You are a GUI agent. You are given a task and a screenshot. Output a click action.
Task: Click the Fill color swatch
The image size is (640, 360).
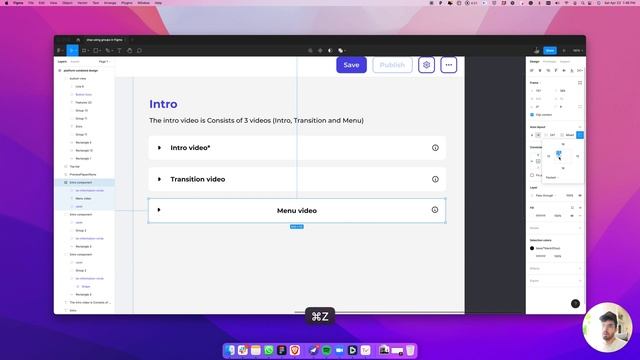pos(532,216)
